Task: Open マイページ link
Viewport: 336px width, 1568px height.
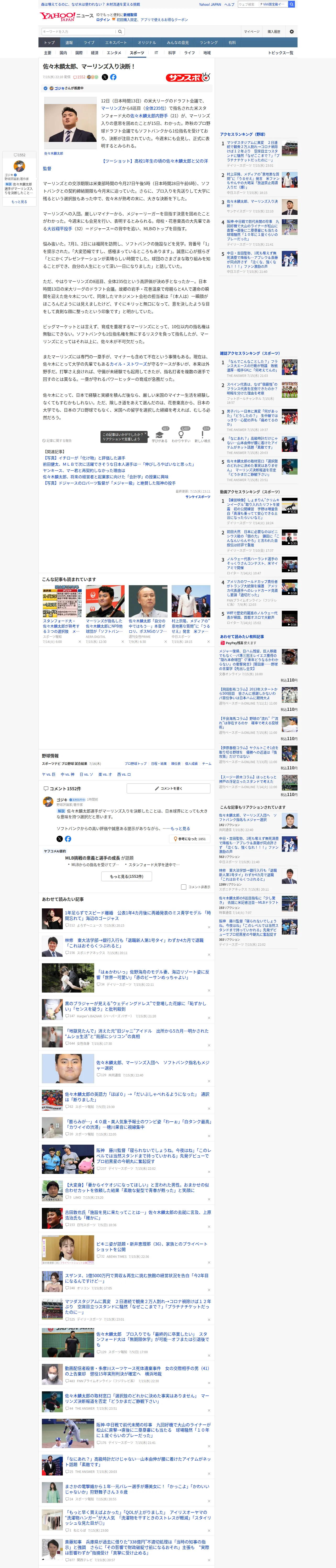Action: tap(252, 32)
